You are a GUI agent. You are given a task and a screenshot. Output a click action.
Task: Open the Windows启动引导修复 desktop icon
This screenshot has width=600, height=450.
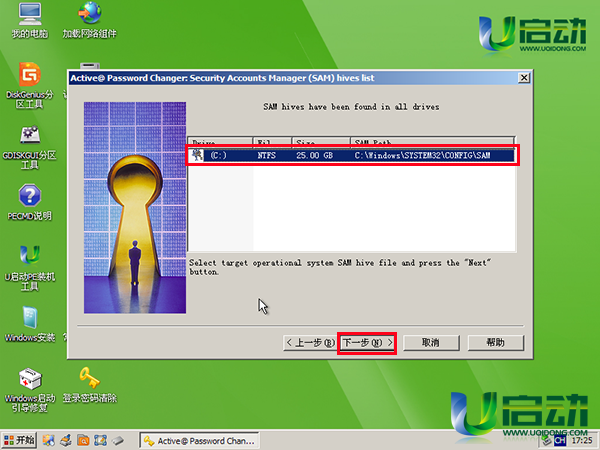click(29, 390)
